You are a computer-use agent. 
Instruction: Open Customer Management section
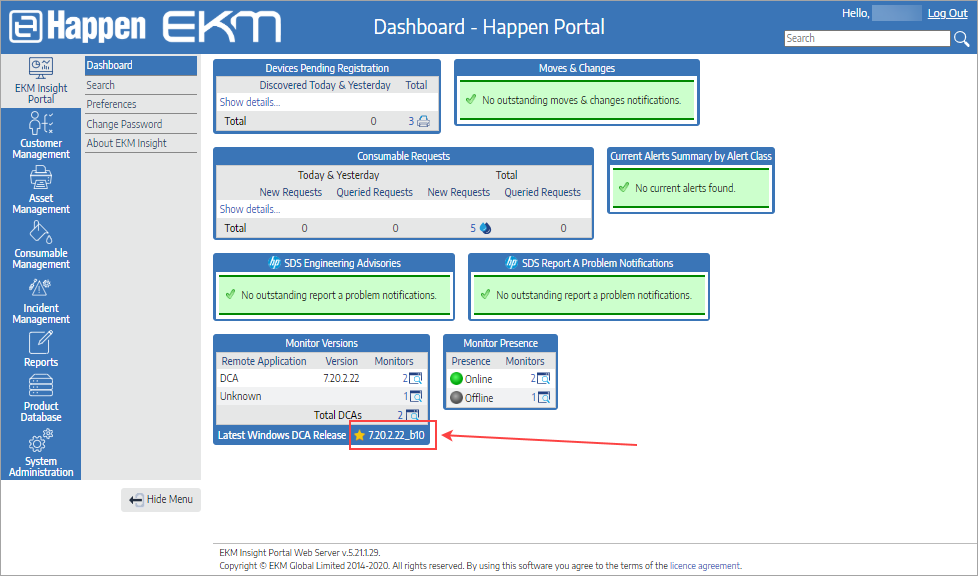pos(41,135)
